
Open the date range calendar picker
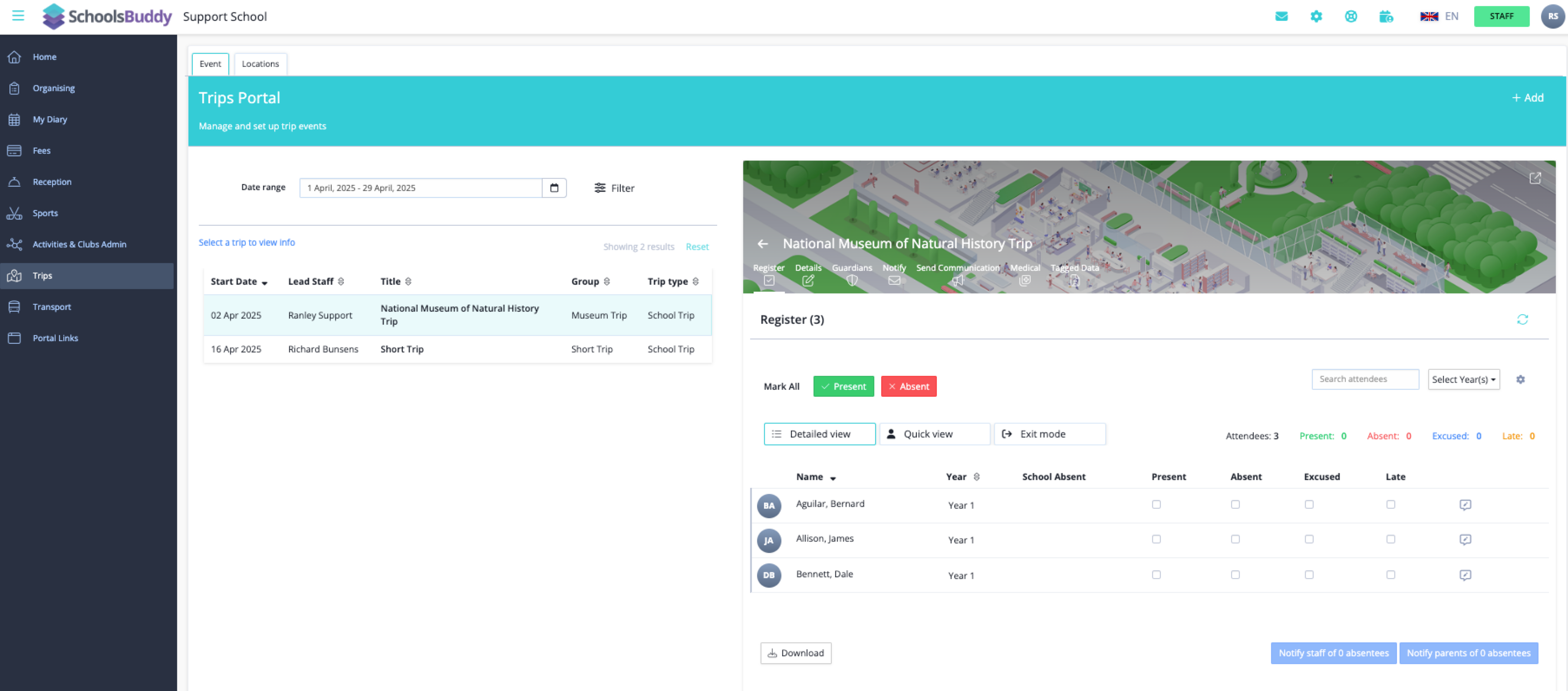pyautogui.click(x=554, y=188)
